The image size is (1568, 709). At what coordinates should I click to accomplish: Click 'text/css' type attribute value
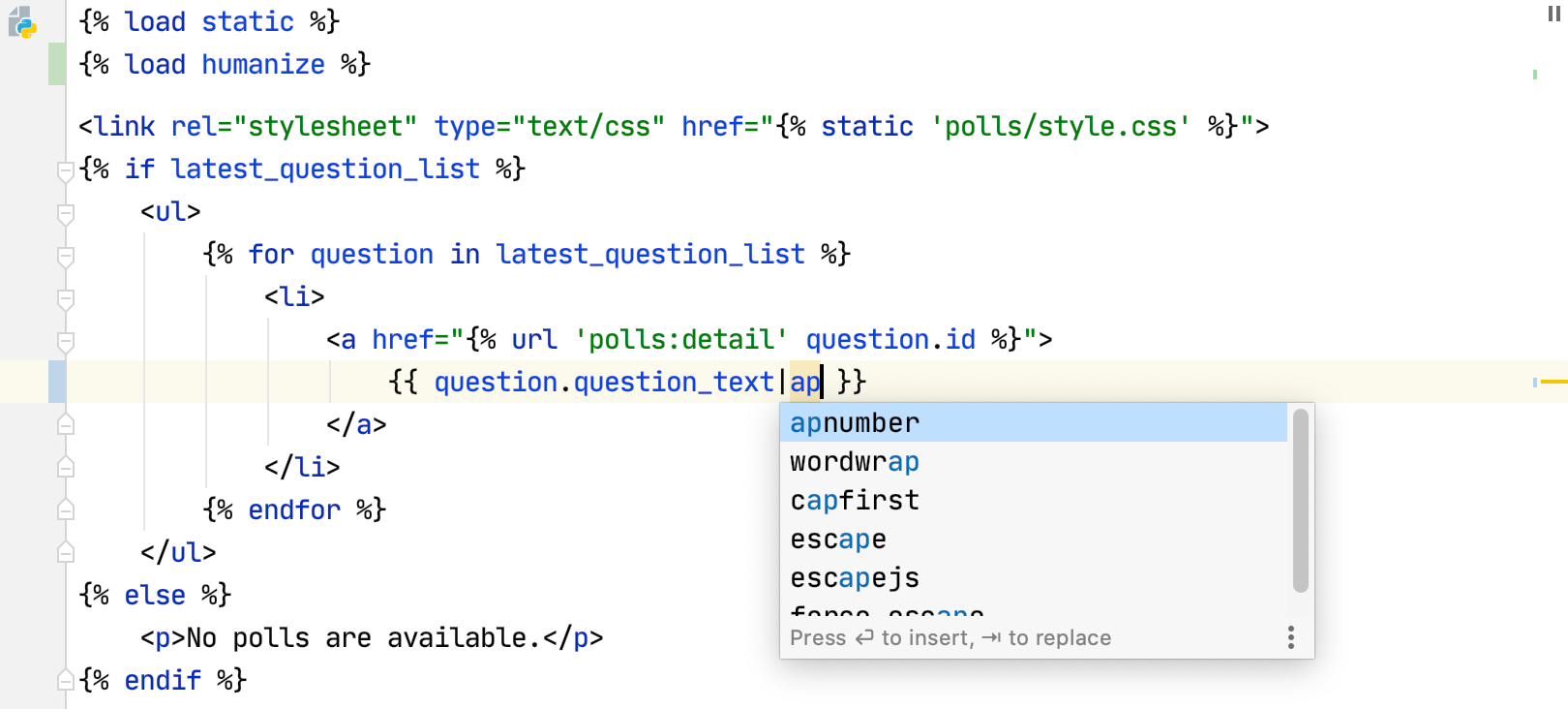[x=588, y=126]
